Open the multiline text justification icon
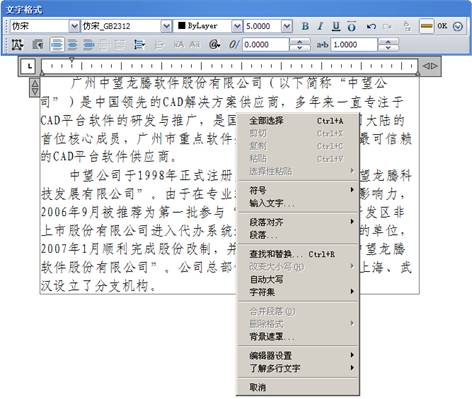472x399 pixels. (x=17, y=45)
